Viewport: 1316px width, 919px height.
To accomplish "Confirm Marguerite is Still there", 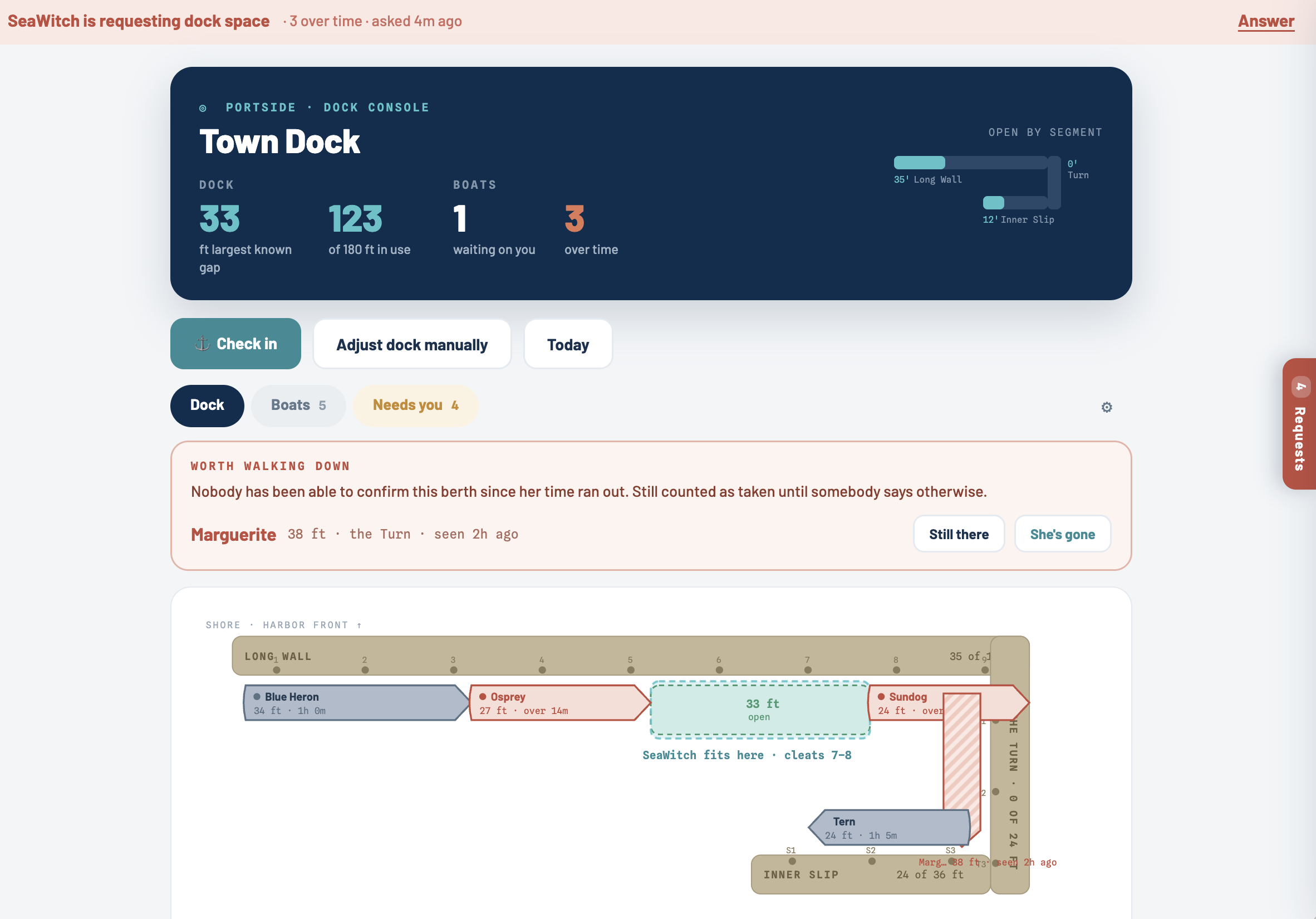I will (959, 534).
